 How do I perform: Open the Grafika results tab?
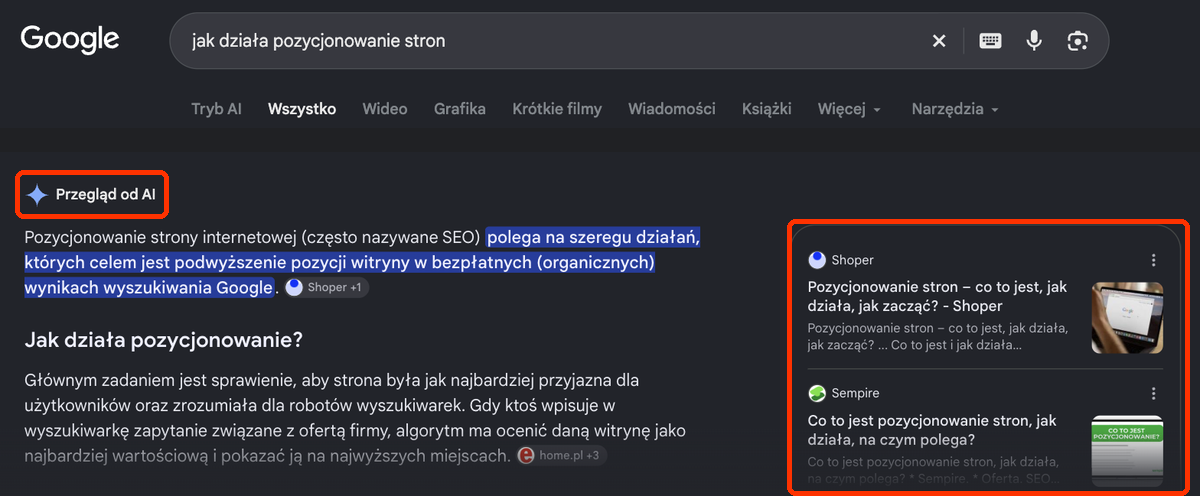click(x=460, y=109)
